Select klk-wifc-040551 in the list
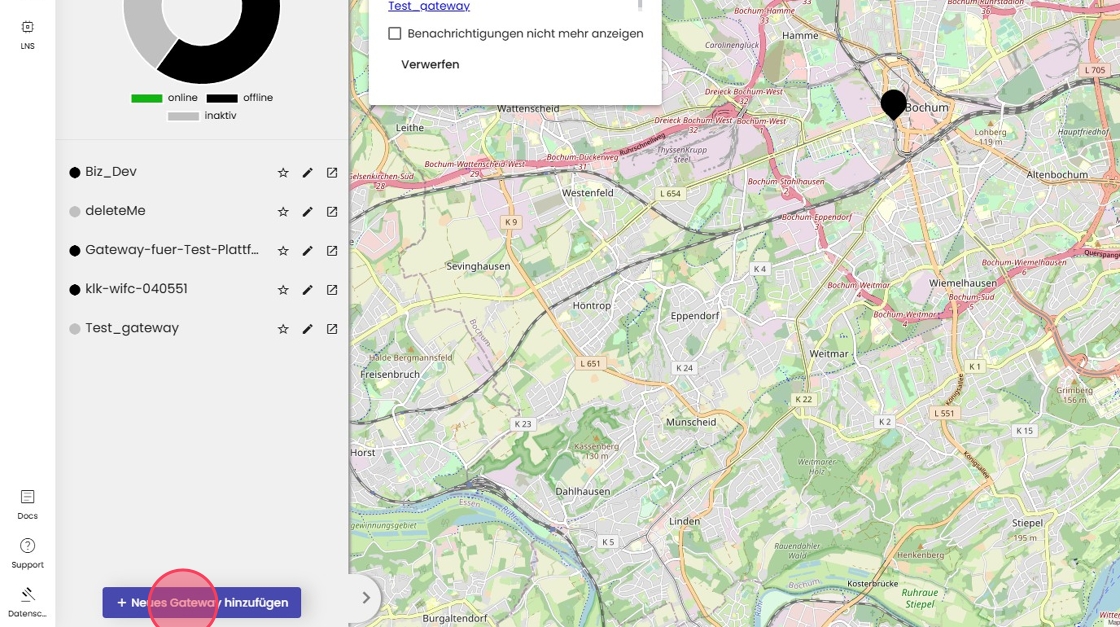Screen dimensions: 1120x627 coord(136,289)
